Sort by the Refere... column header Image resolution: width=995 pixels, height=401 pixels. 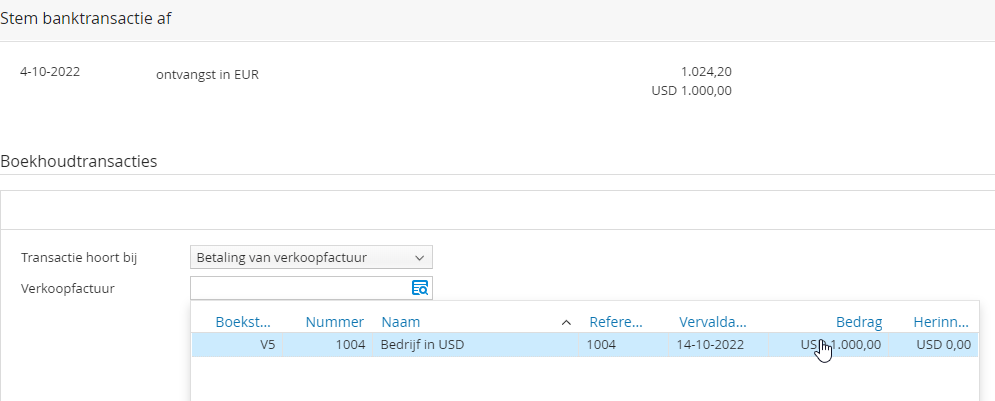coord(615,322)
